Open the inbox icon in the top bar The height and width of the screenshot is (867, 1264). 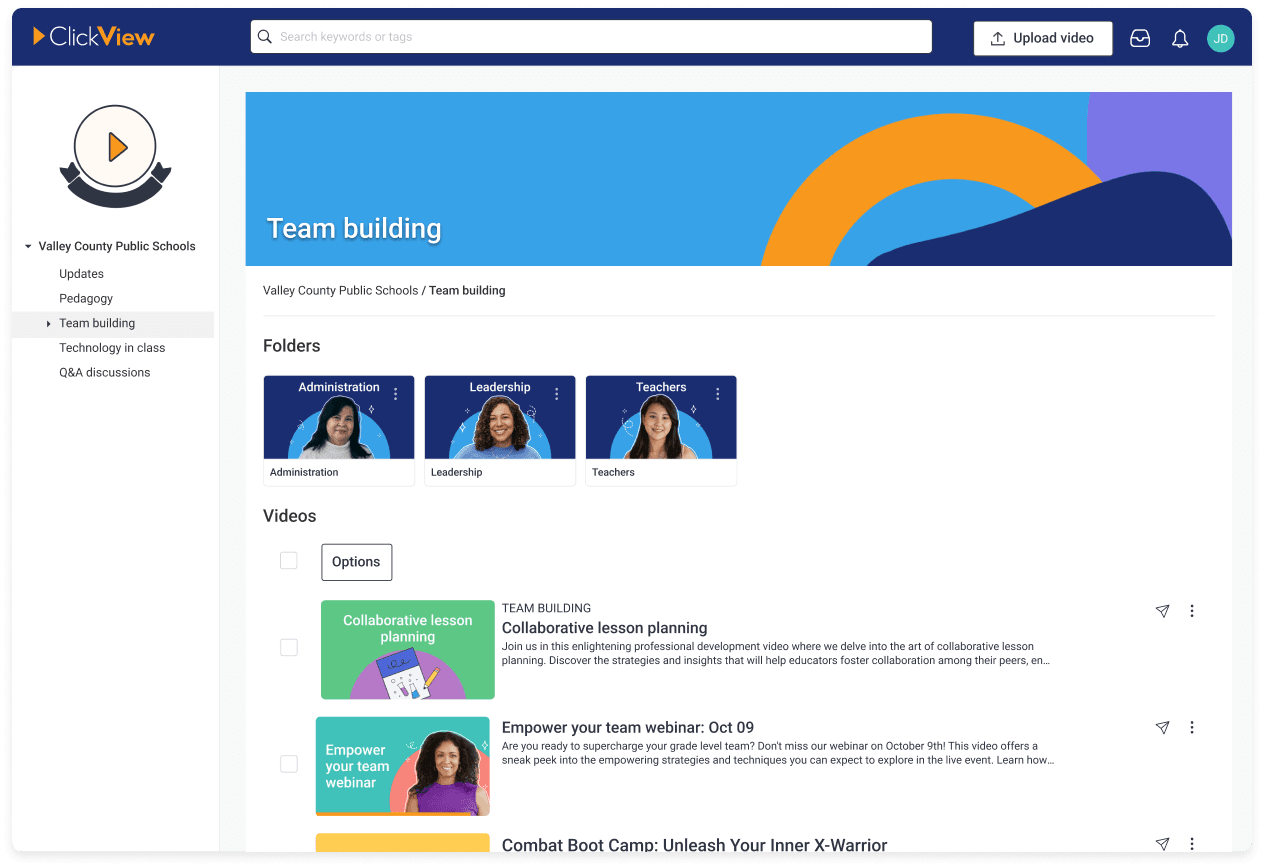(x=1140, y=38)
